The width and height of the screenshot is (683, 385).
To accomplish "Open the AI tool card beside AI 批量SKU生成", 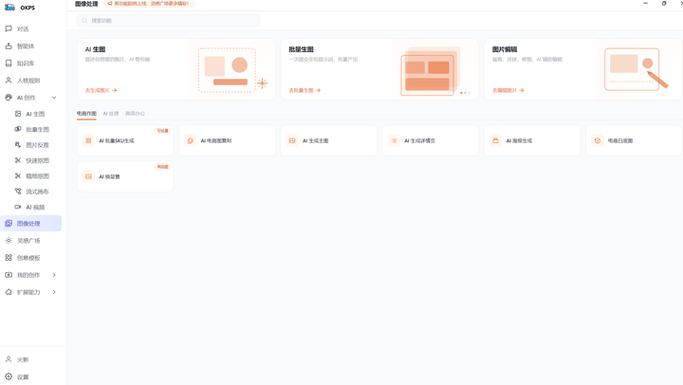I will pos(227,140).
